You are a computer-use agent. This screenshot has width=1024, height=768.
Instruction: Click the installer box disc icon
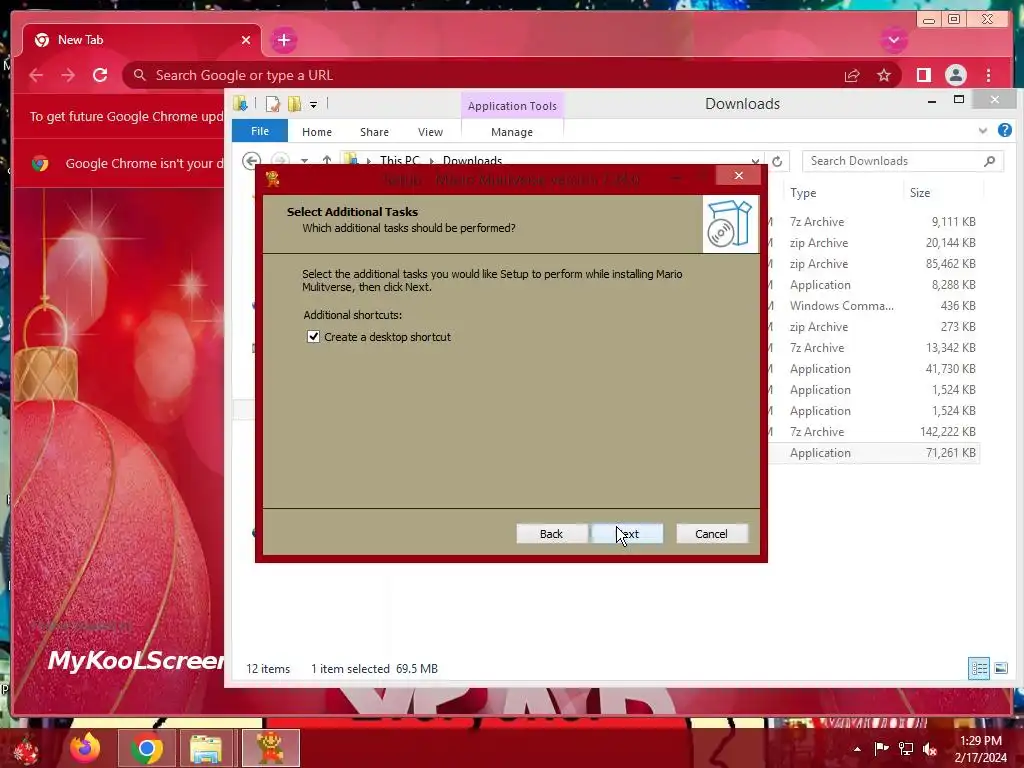click(730, 224)
